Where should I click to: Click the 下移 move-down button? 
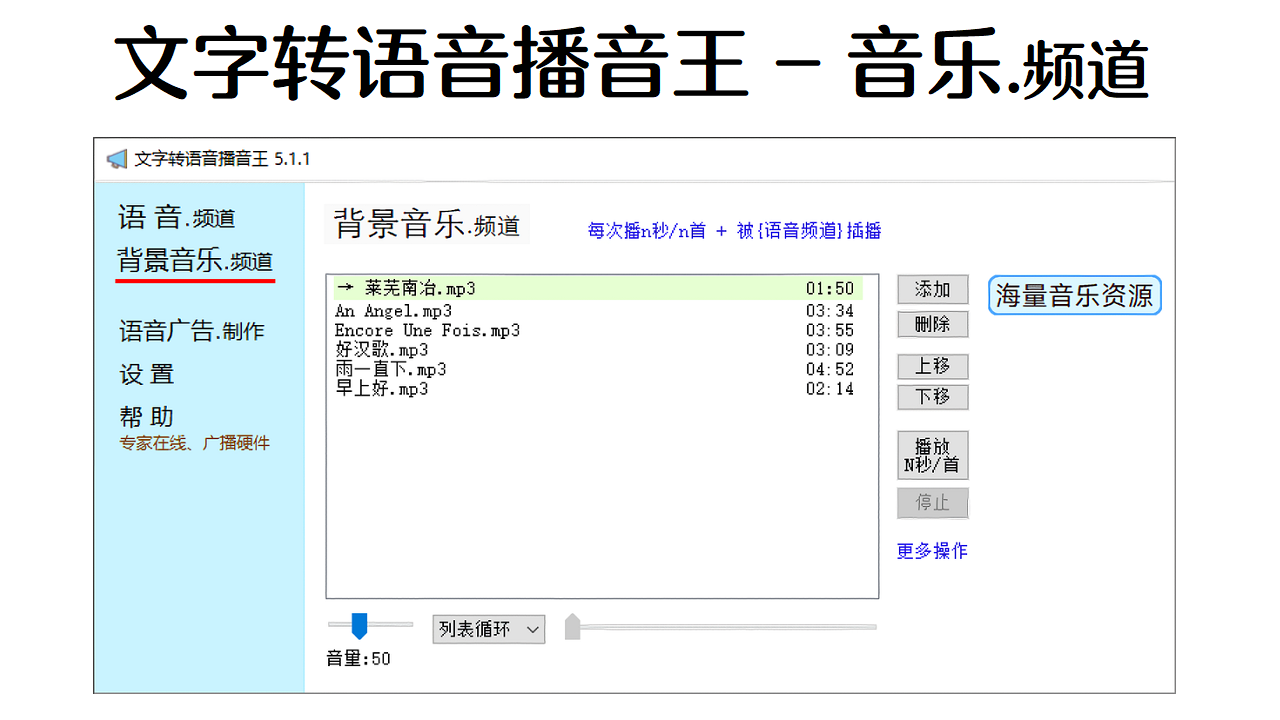[932, 396]
